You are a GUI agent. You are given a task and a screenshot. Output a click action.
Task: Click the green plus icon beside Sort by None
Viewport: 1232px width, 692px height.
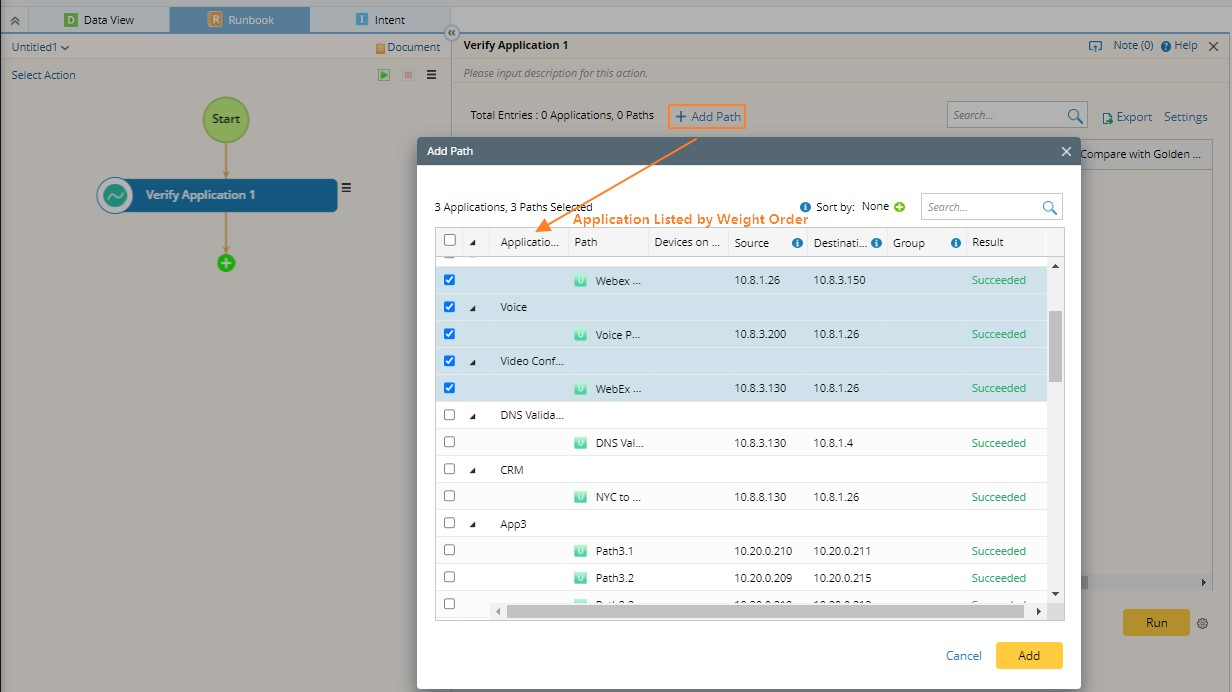pyautogui.click(x=899, y=207)
